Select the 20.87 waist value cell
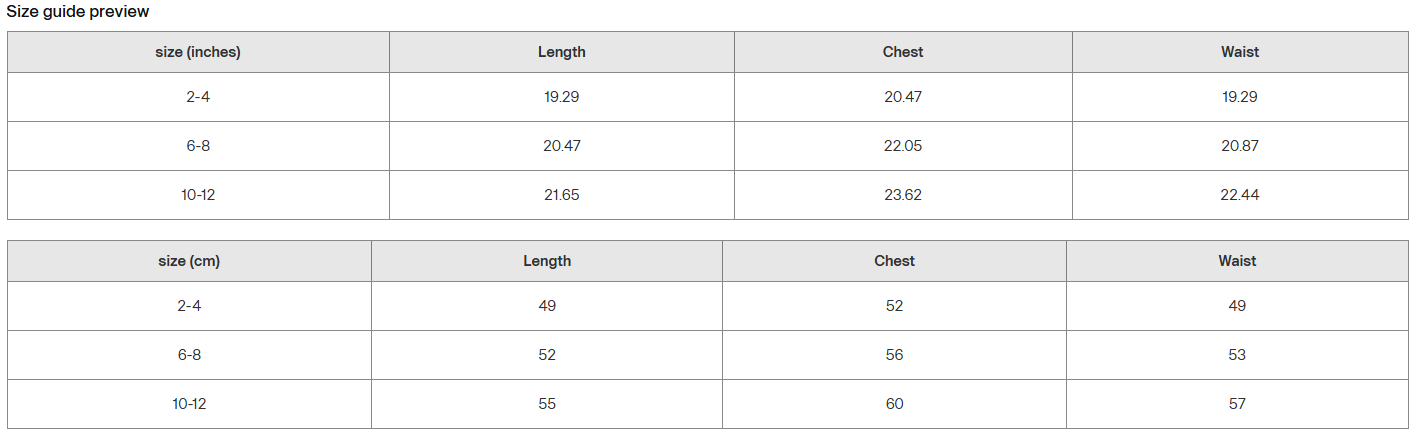Viewport: 1424px width, 441px height. 1240,146
